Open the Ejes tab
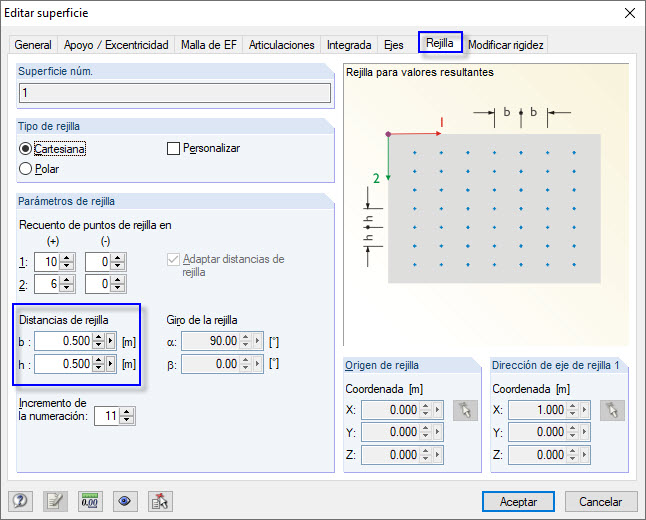 click(393, 45)
